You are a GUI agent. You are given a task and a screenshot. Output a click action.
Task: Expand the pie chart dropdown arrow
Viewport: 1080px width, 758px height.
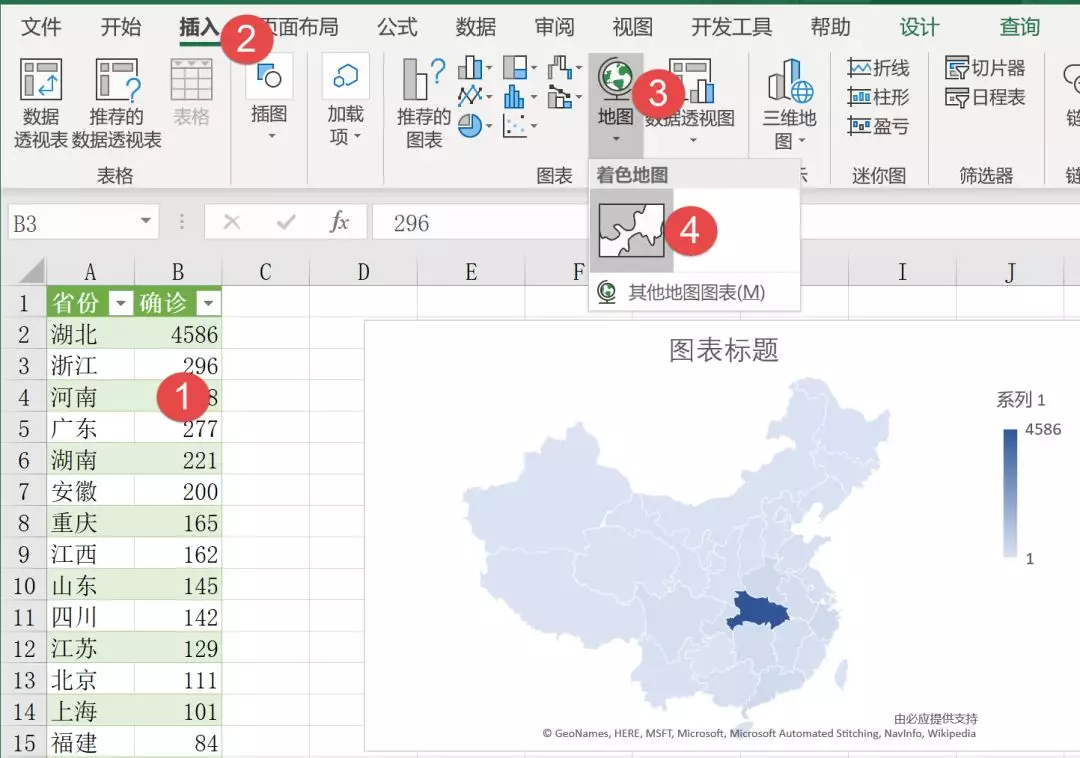pyautogui.click(x=488, y=126)
